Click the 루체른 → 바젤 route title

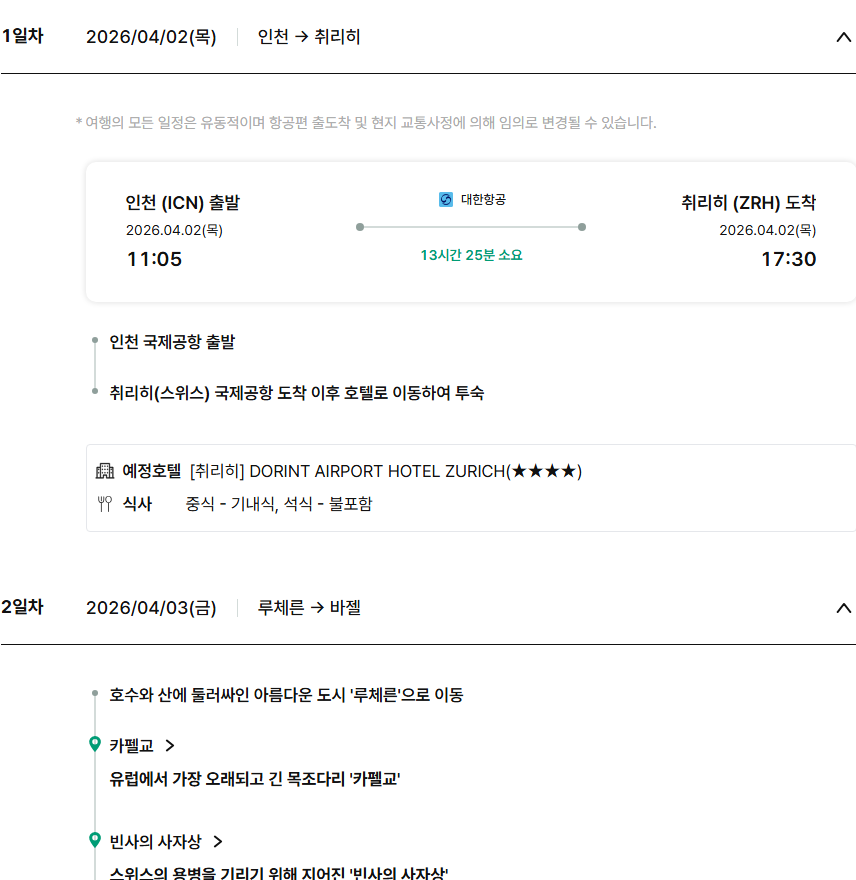tap(309, 608)
